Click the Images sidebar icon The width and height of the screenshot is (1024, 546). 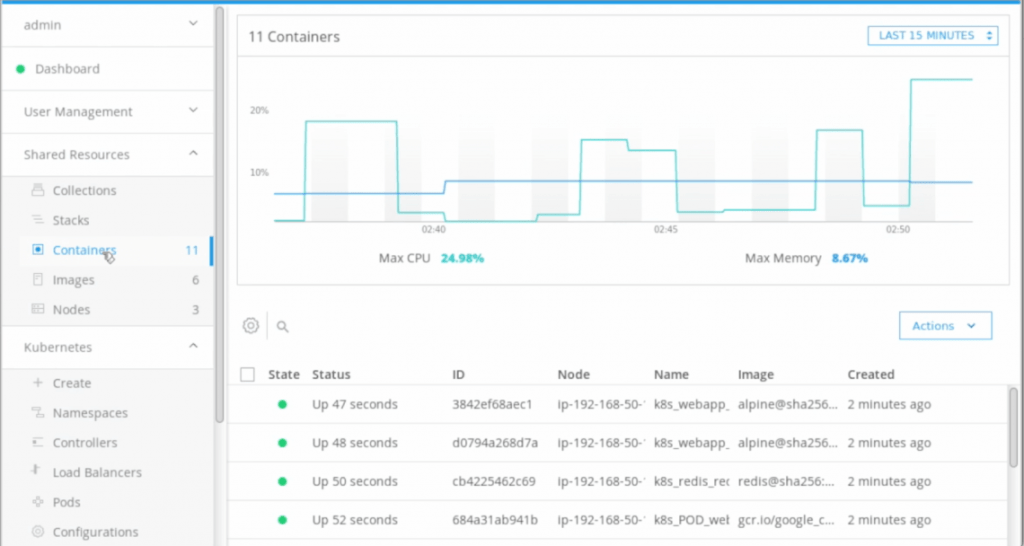pos(38,280)
